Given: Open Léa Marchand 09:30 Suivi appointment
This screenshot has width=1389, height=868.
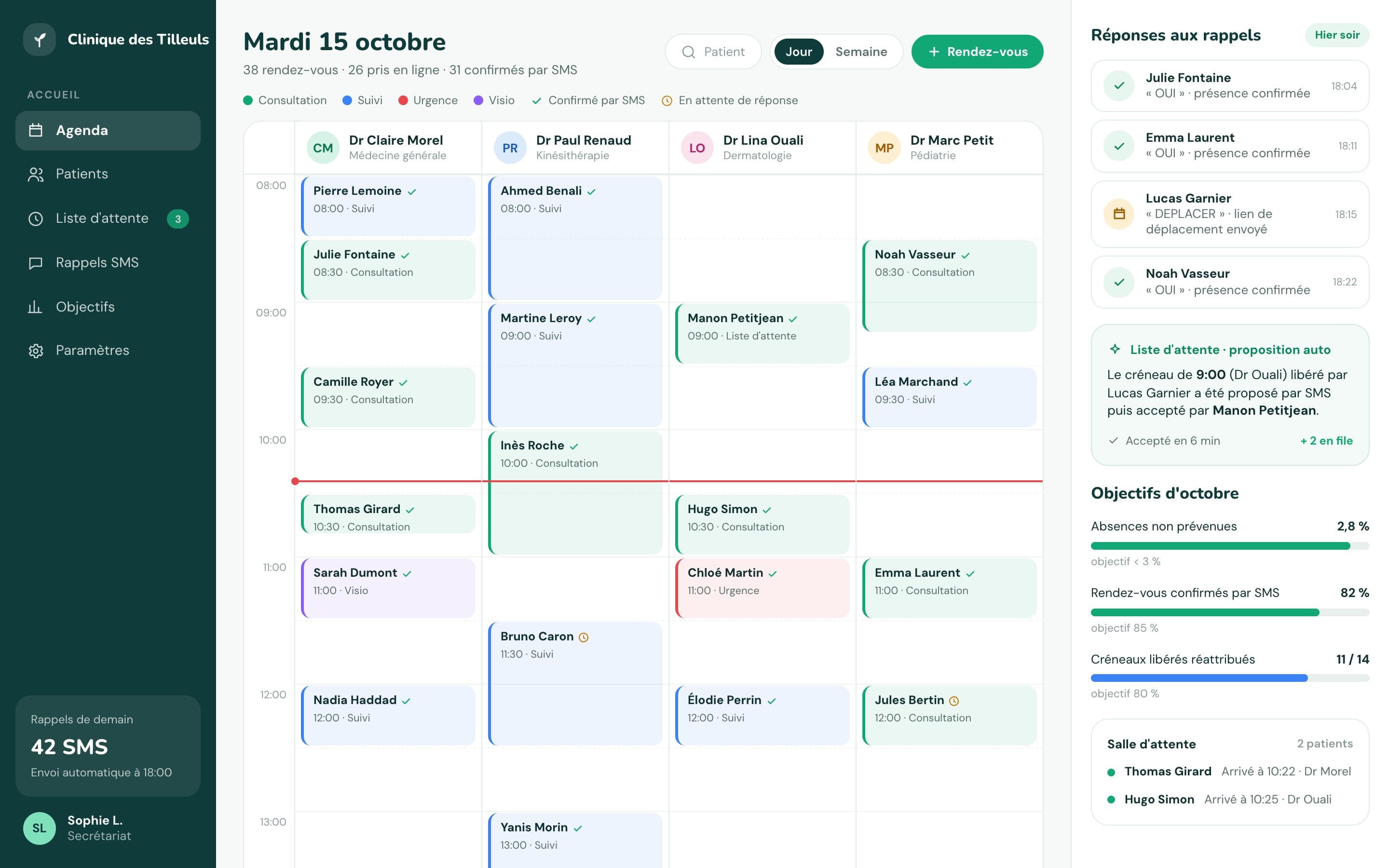Looking at the screenshot, I should [x=949, y=397].
